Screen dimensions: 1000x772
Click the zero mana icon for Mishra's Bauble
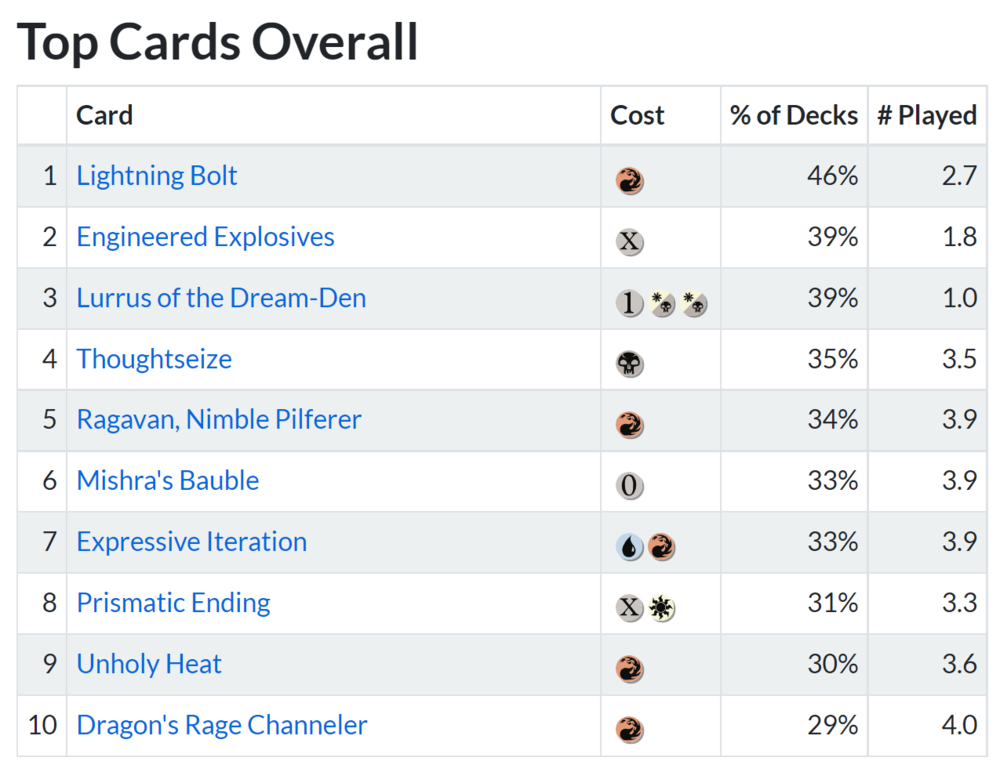[x=629, y=486]
